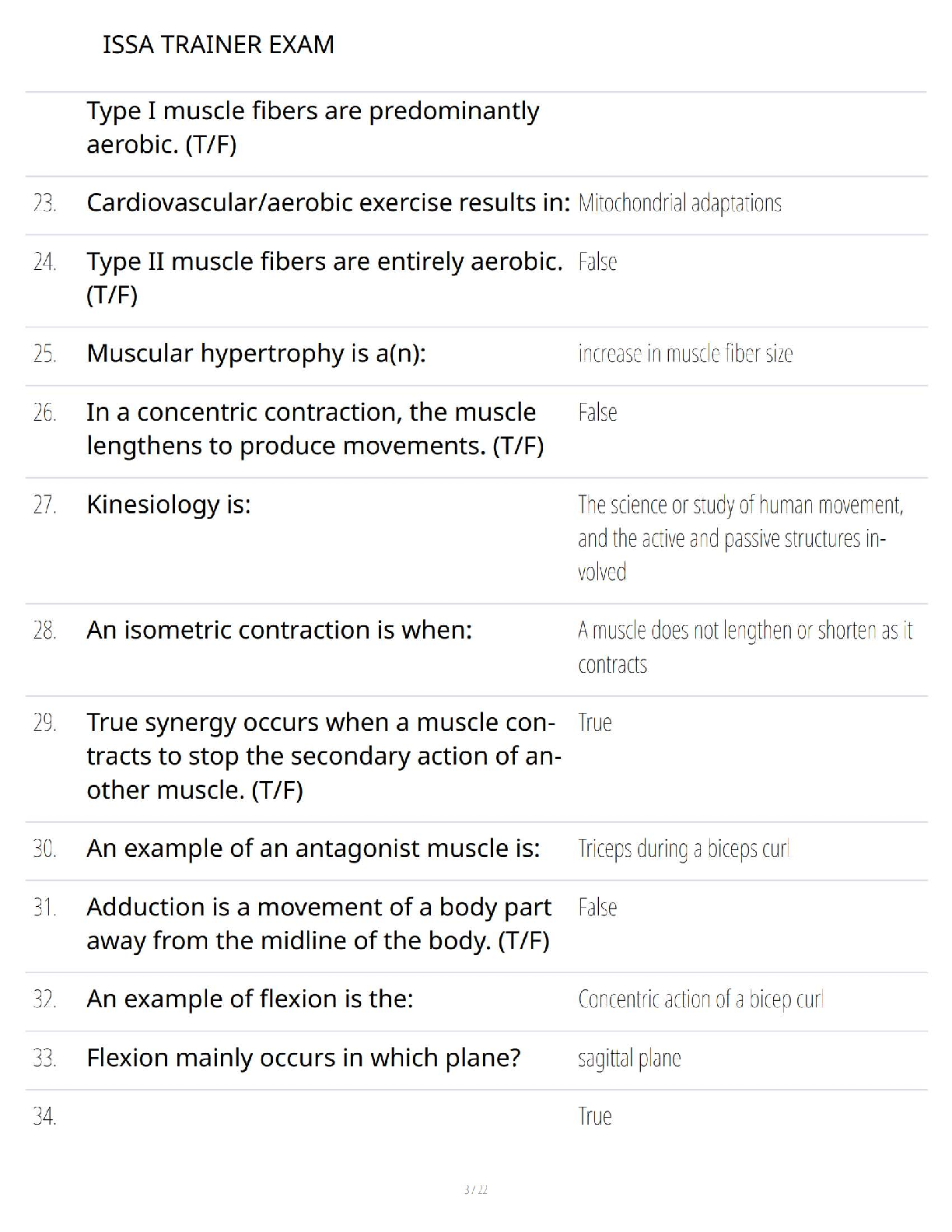Click the true synergy question text
The width and height of the screenshot is (952, 1232).
pos(324,756)
